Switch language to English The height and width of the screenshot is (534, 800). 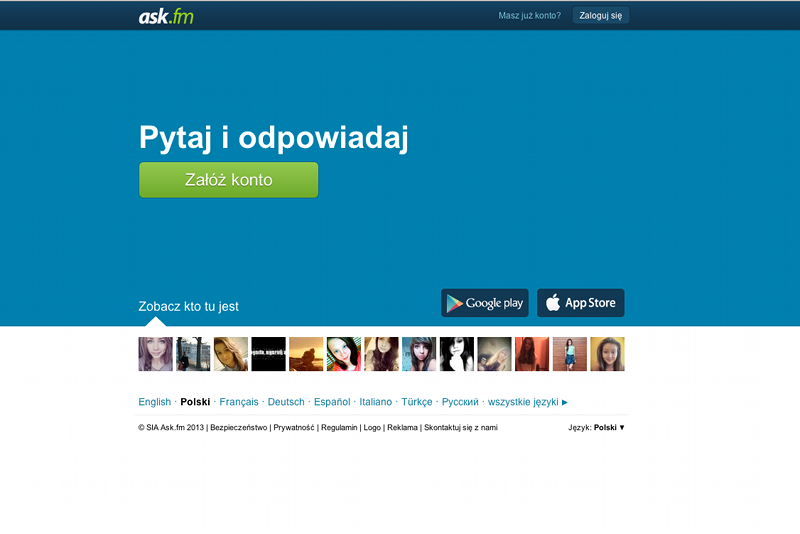click(x=155, y=402)
